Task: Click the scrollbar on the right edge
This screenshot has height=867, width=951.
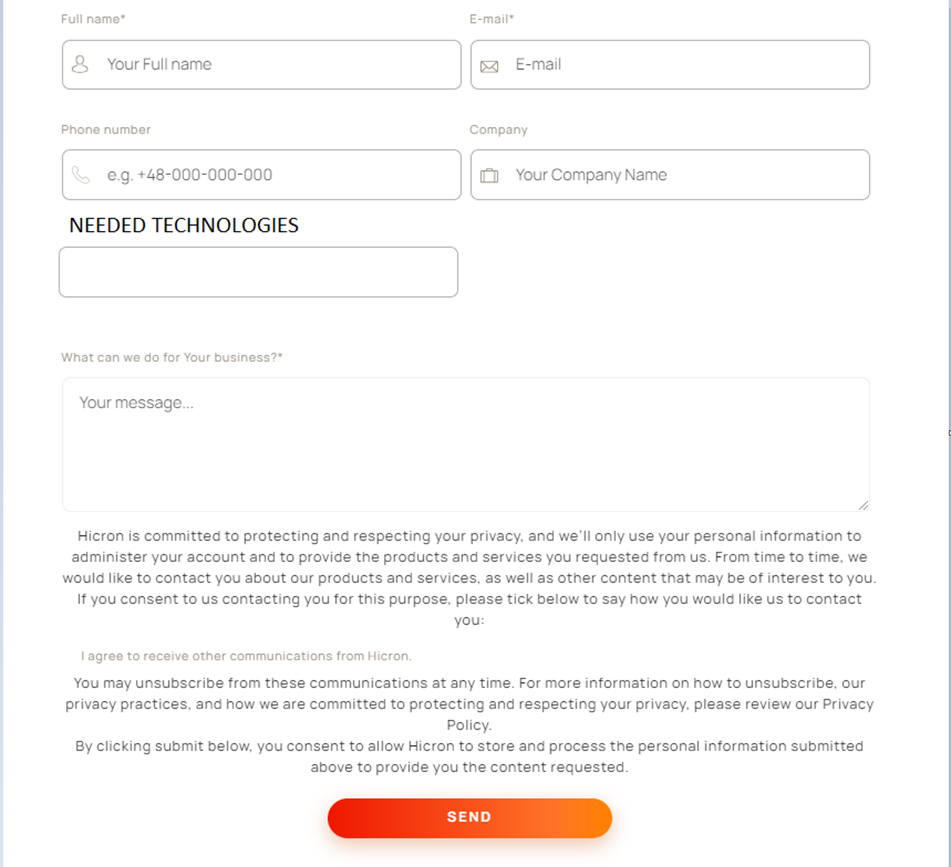Action: pos(946,433)
